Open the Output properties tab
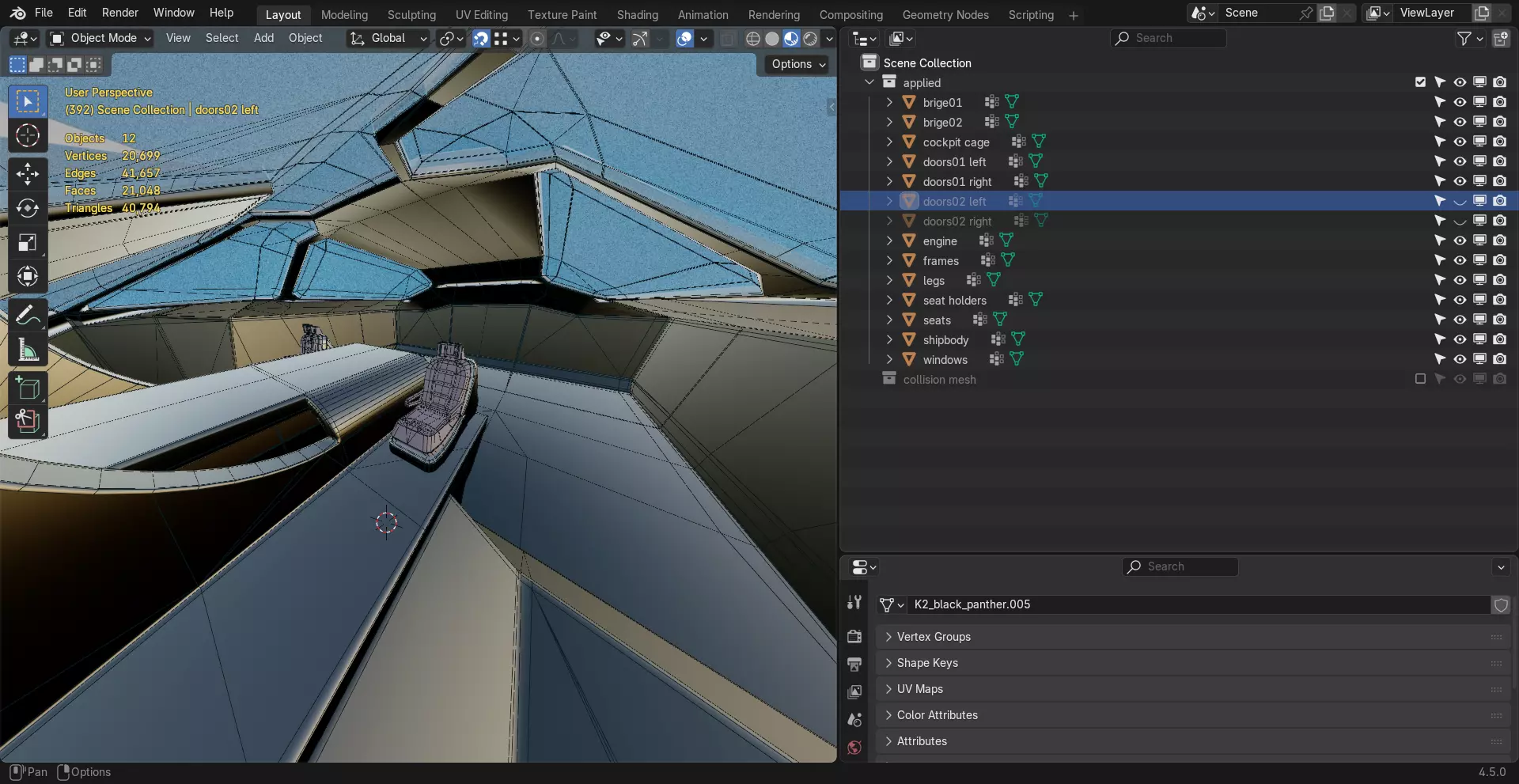 tap(854, 664)
